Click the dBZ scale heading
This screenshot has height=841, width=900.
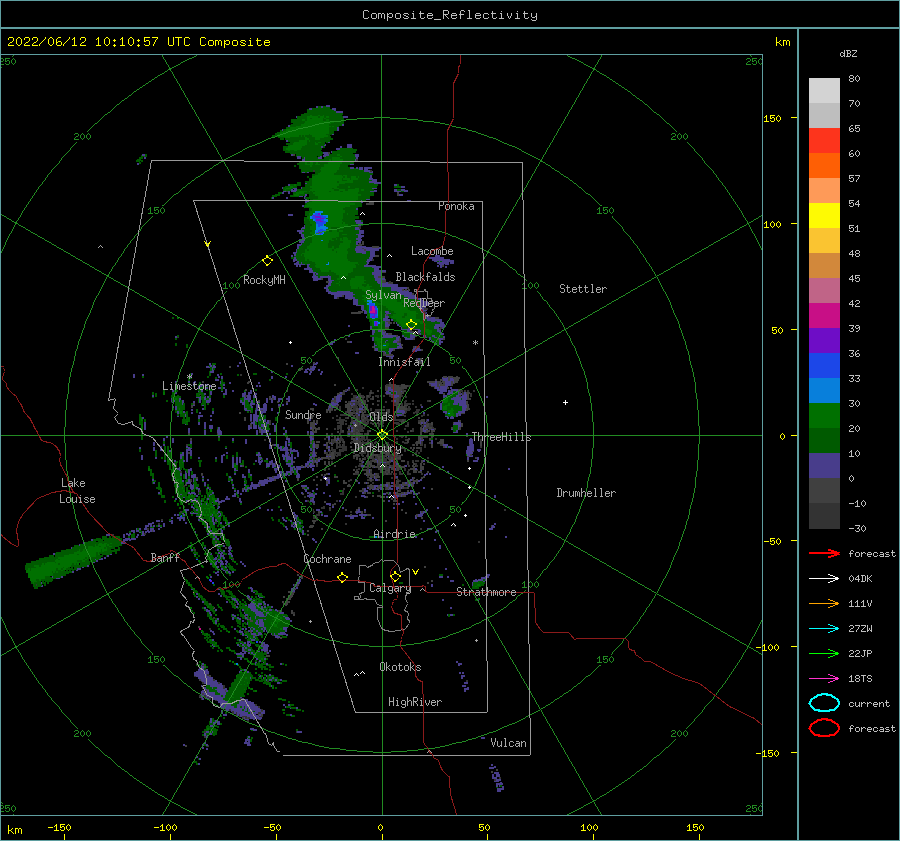coord(848,53)
